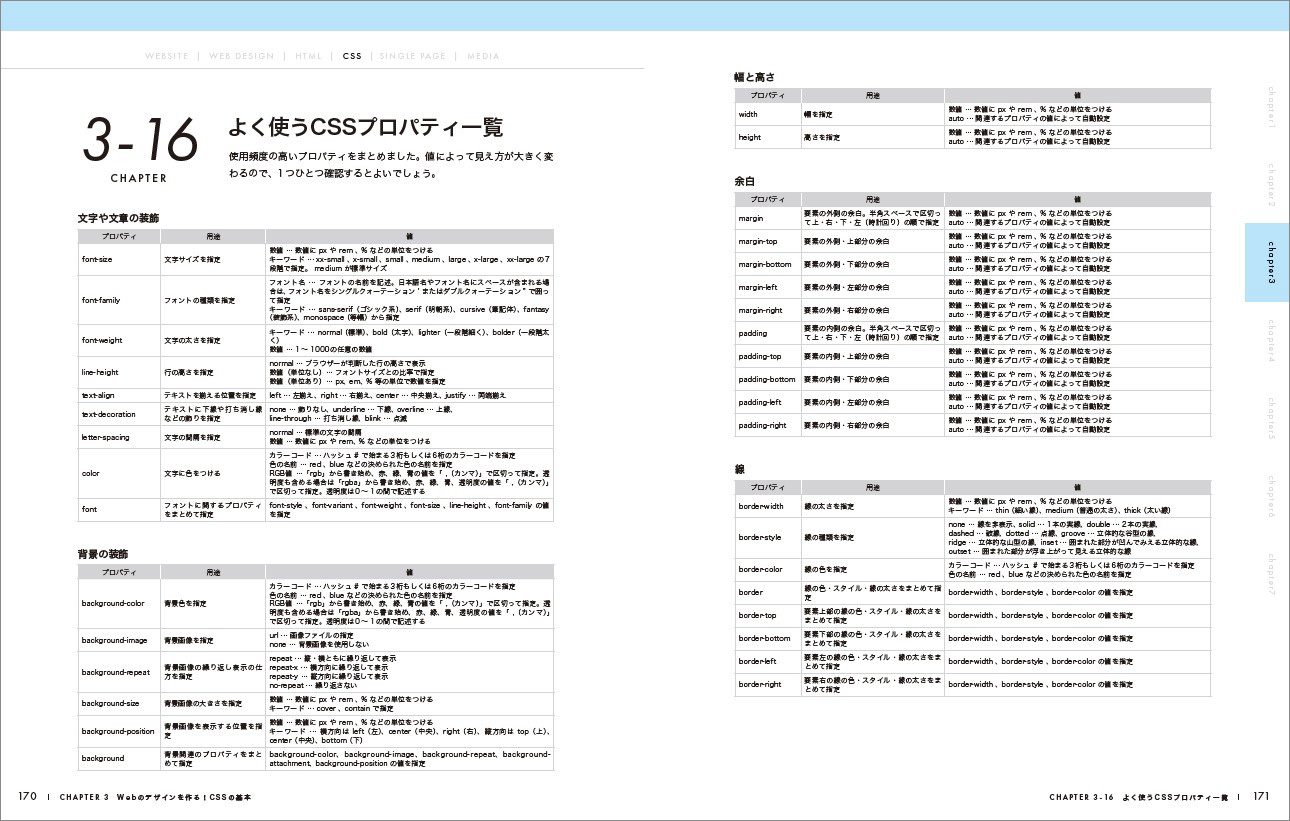The image size is (1290, 821).
Task: Click the background-repeat property name
Action: pyautogui.click(x=115, y=672)
